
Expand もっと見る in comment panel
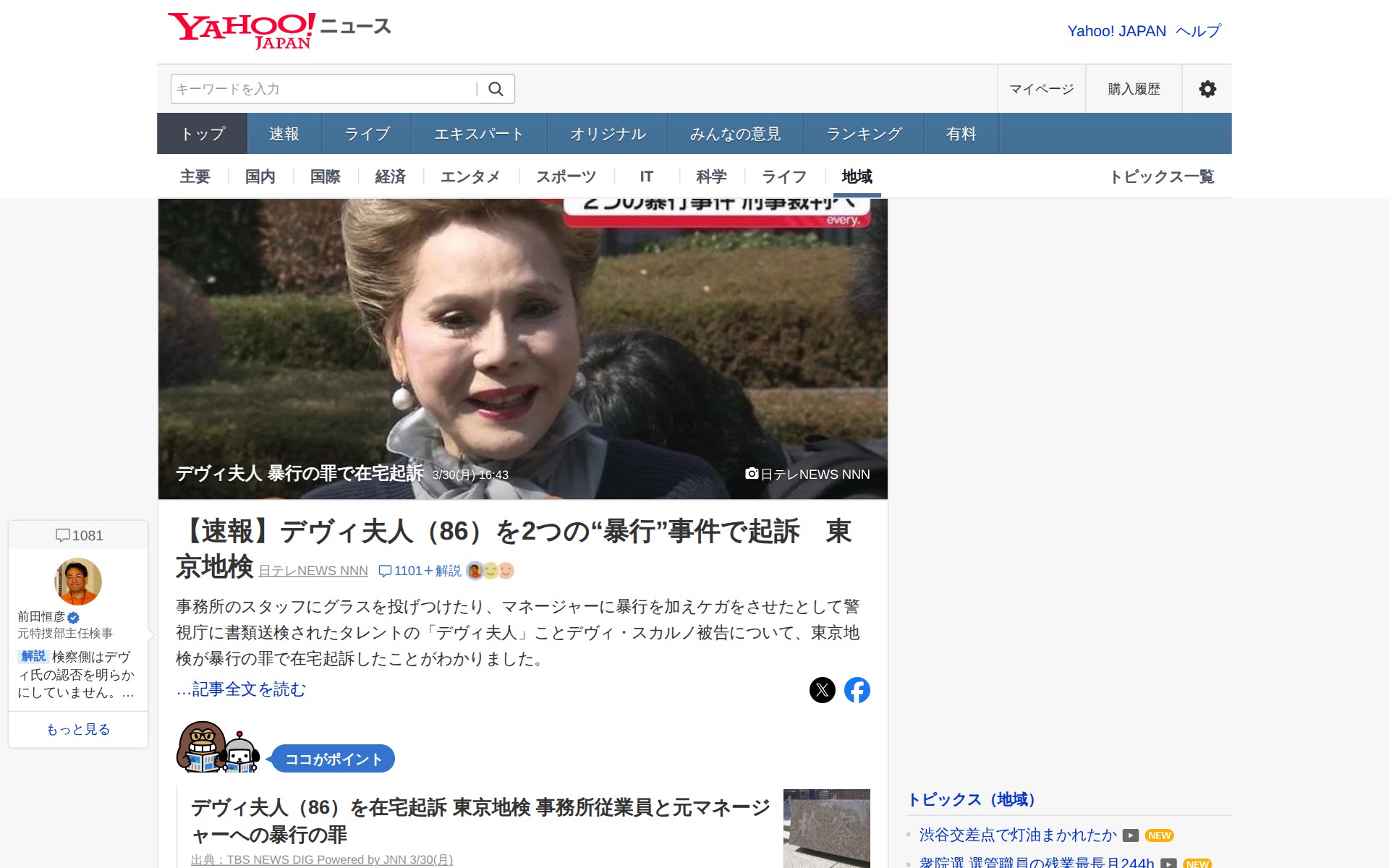(78, 729)
